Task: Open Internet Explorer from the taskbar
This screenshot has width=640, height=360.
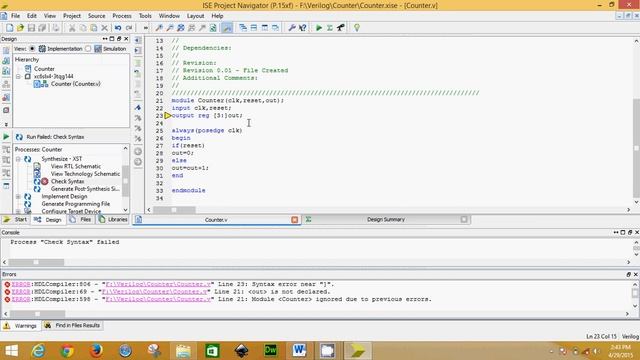Action: tap(38, 351)
